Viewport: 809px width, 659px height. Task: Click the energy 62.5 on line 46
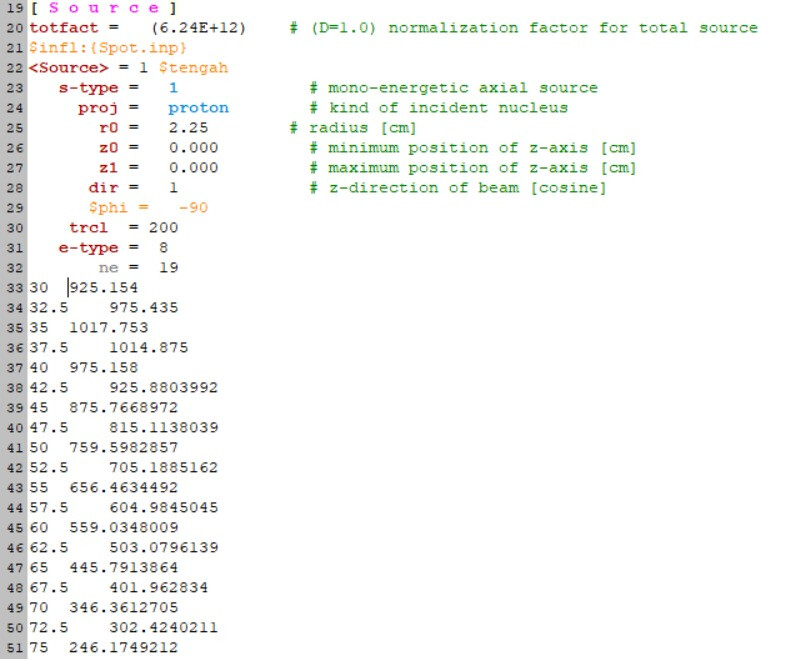click(48, 548)
